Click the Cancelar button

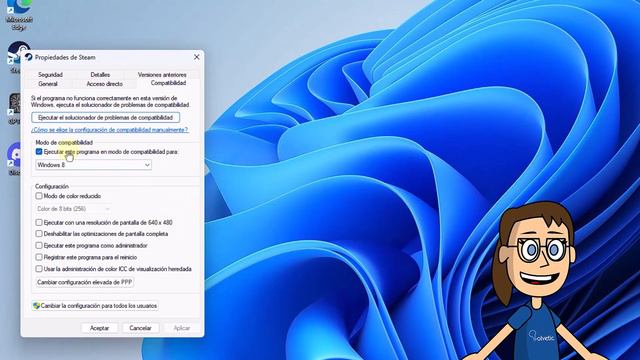140,328
